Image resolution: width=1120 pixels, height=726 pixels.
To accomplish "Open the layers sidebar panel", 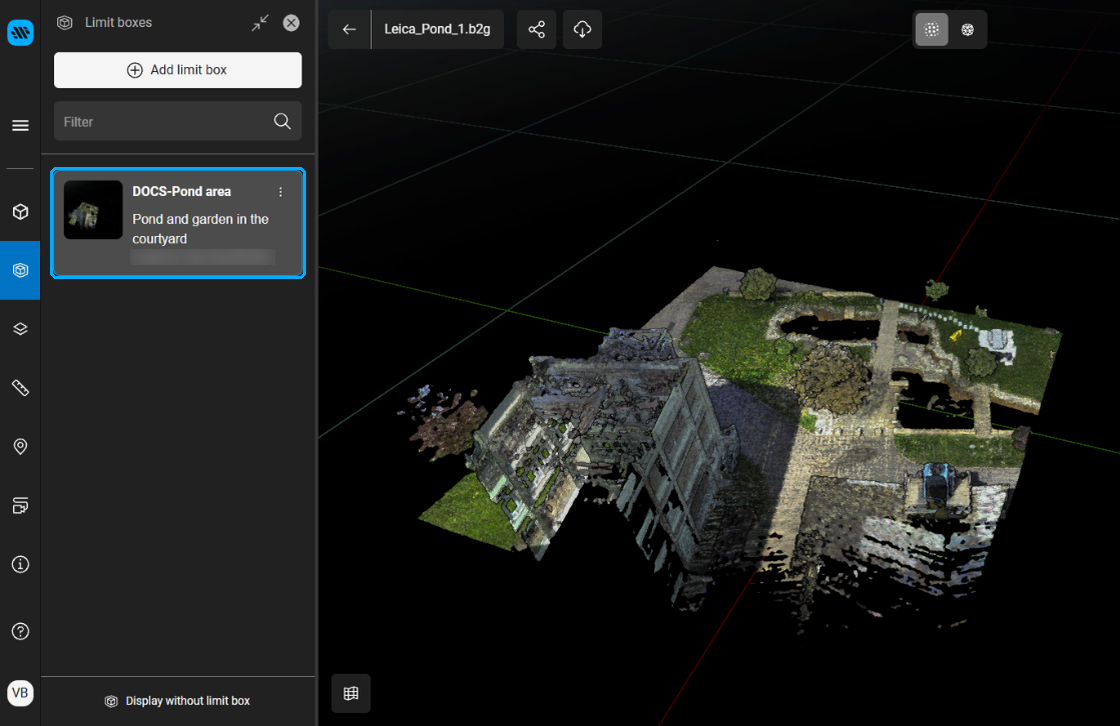I will point(20,329).
